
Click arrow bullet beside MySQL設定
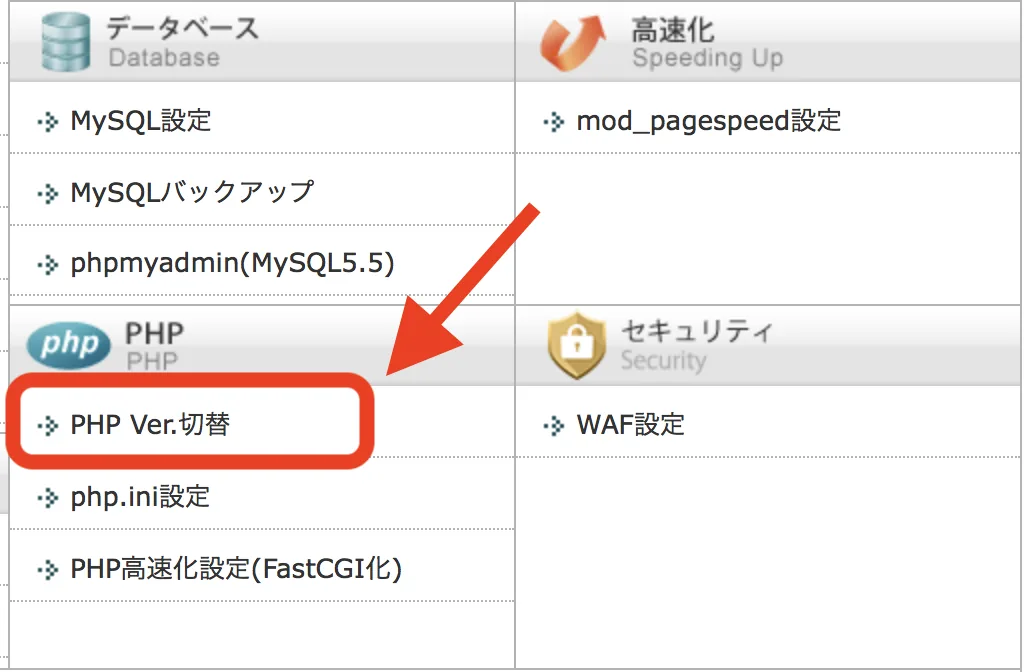click(x=47, y=122)
